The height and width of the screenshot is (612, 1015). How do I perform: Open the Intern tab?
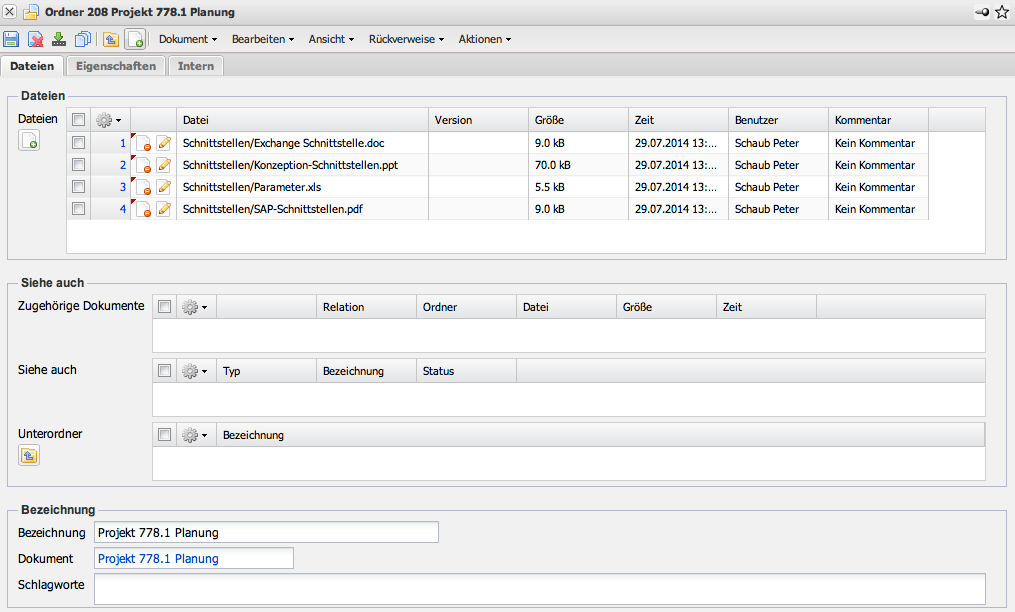click(x=195, y=66)
